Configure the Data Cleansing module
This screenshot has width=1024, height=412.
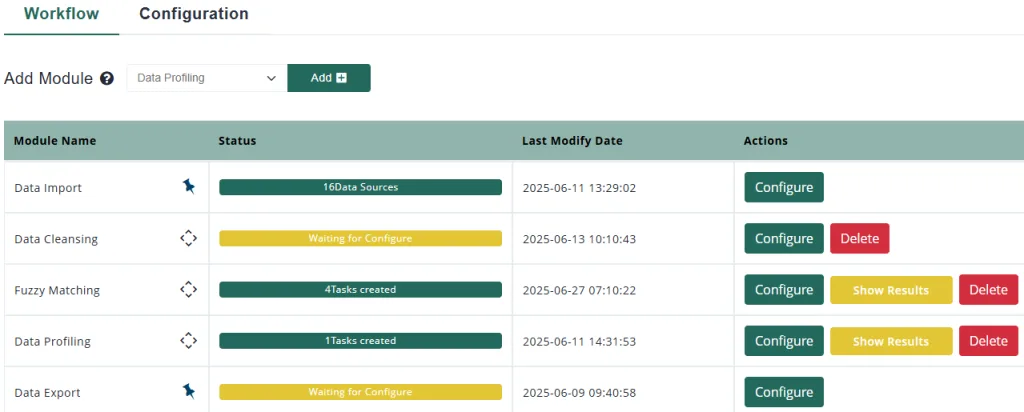click(x=783, y=238)
